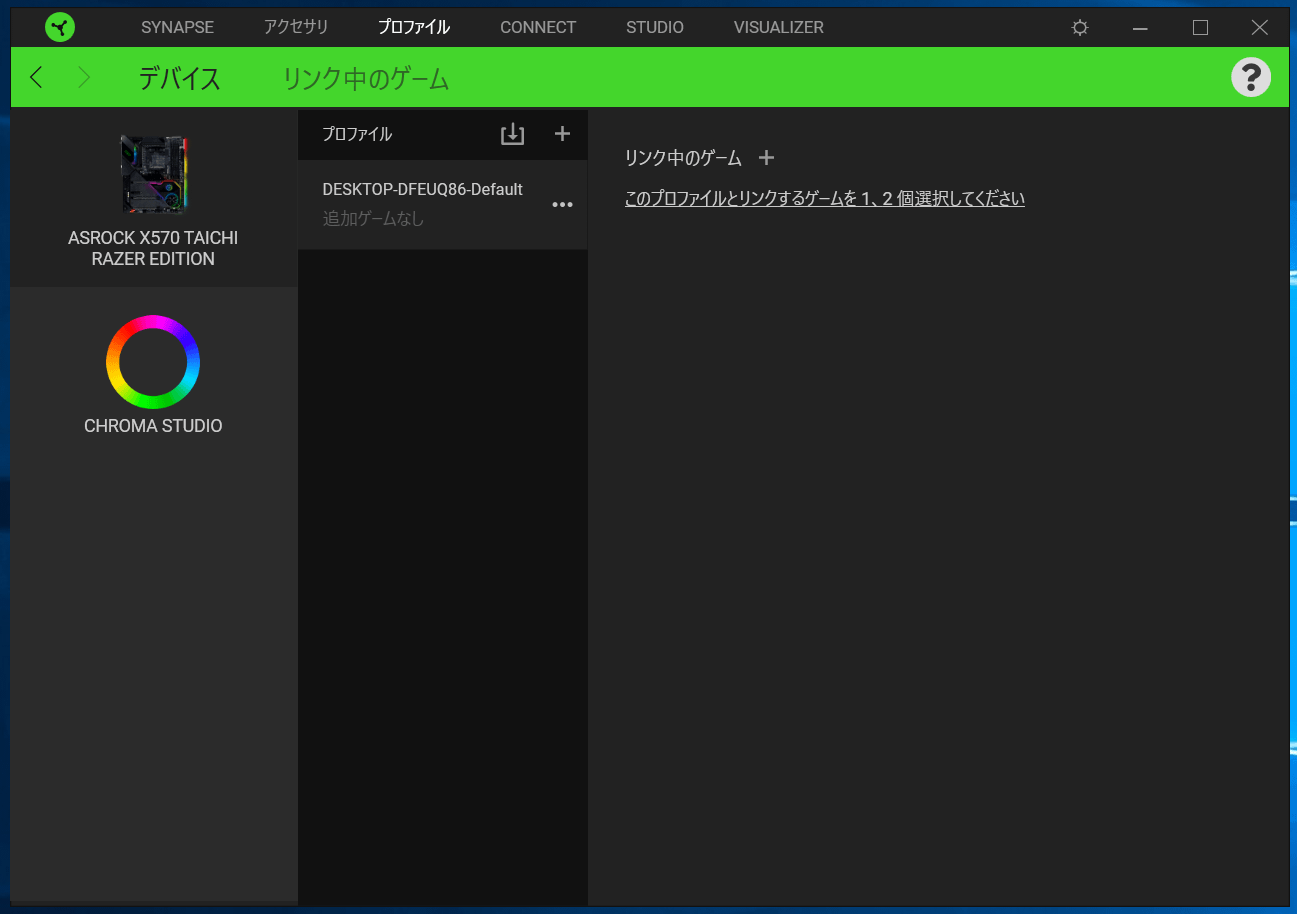Image resolution: width=1297 pixels, height=914 pixels.
Task: Open the STUDIO tab
Action: coord(655,27)
